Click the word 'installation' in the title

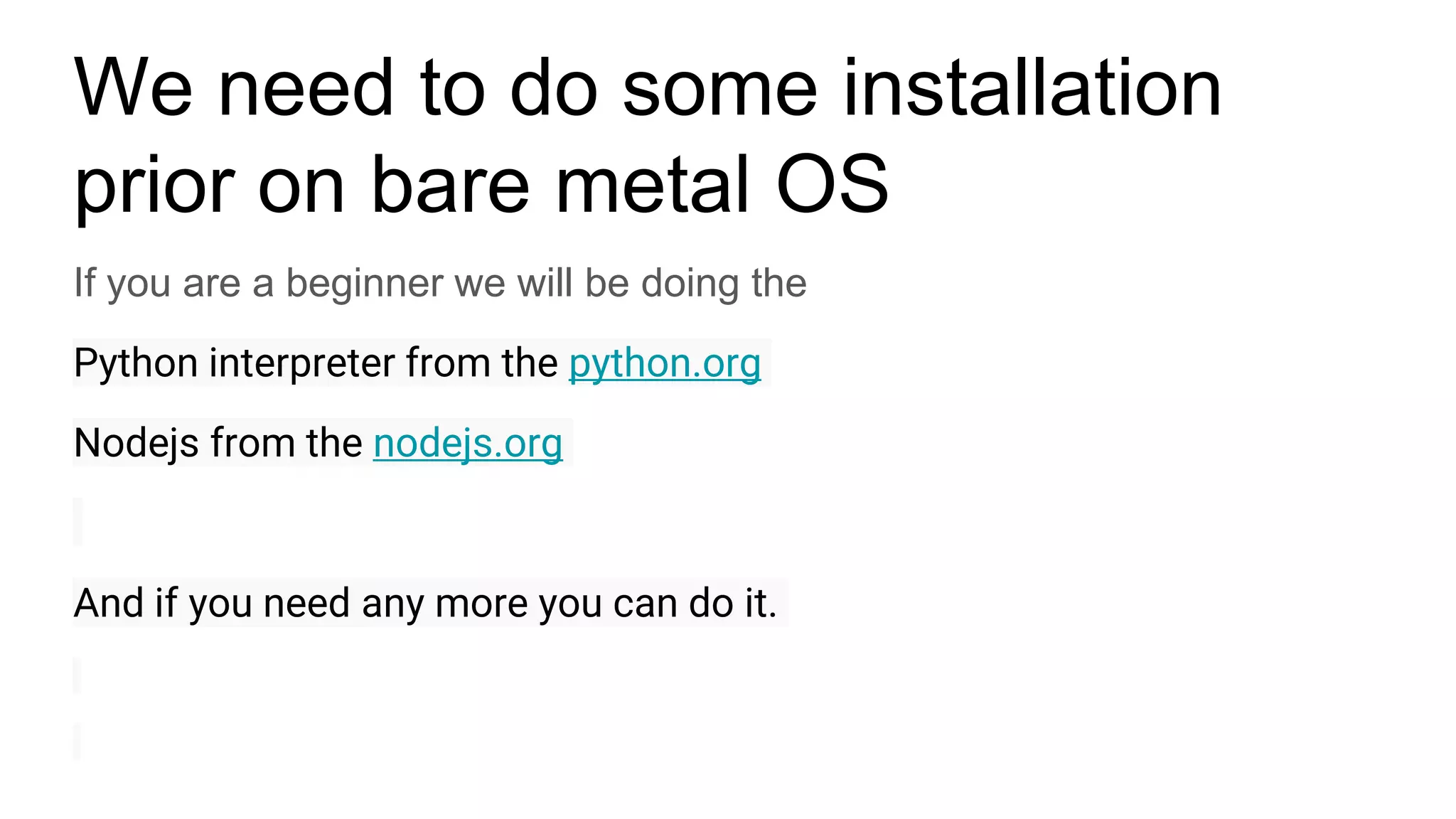tap(1032, 87)
